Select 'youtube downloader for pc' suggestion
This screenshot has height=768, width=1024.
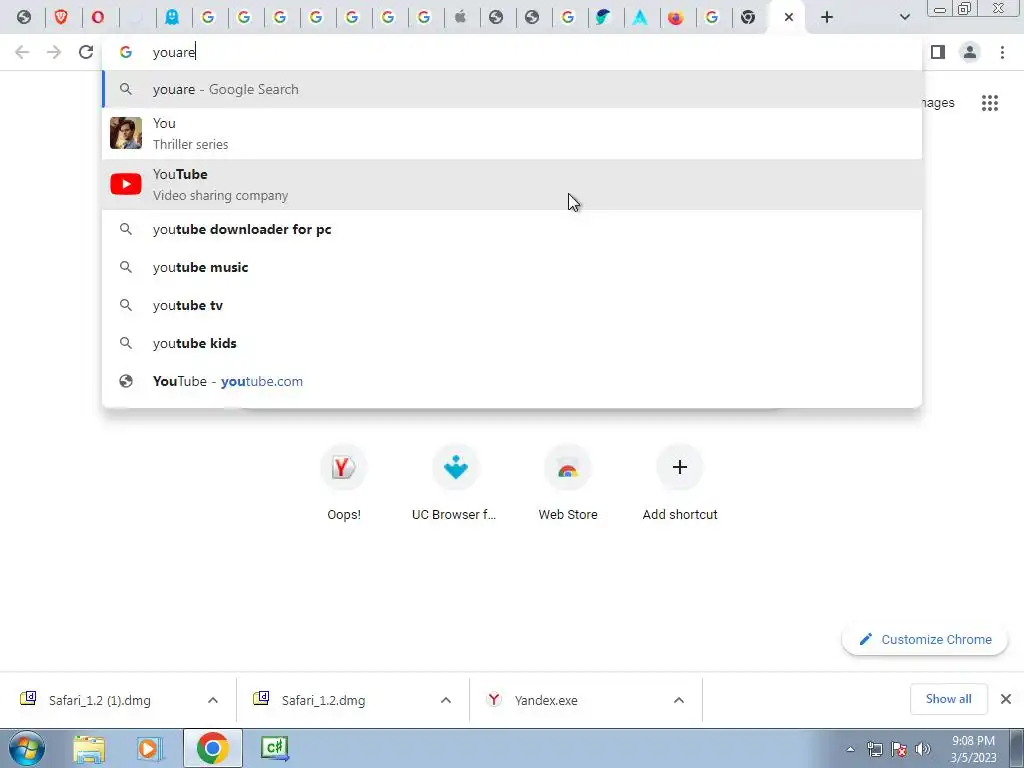512,229
